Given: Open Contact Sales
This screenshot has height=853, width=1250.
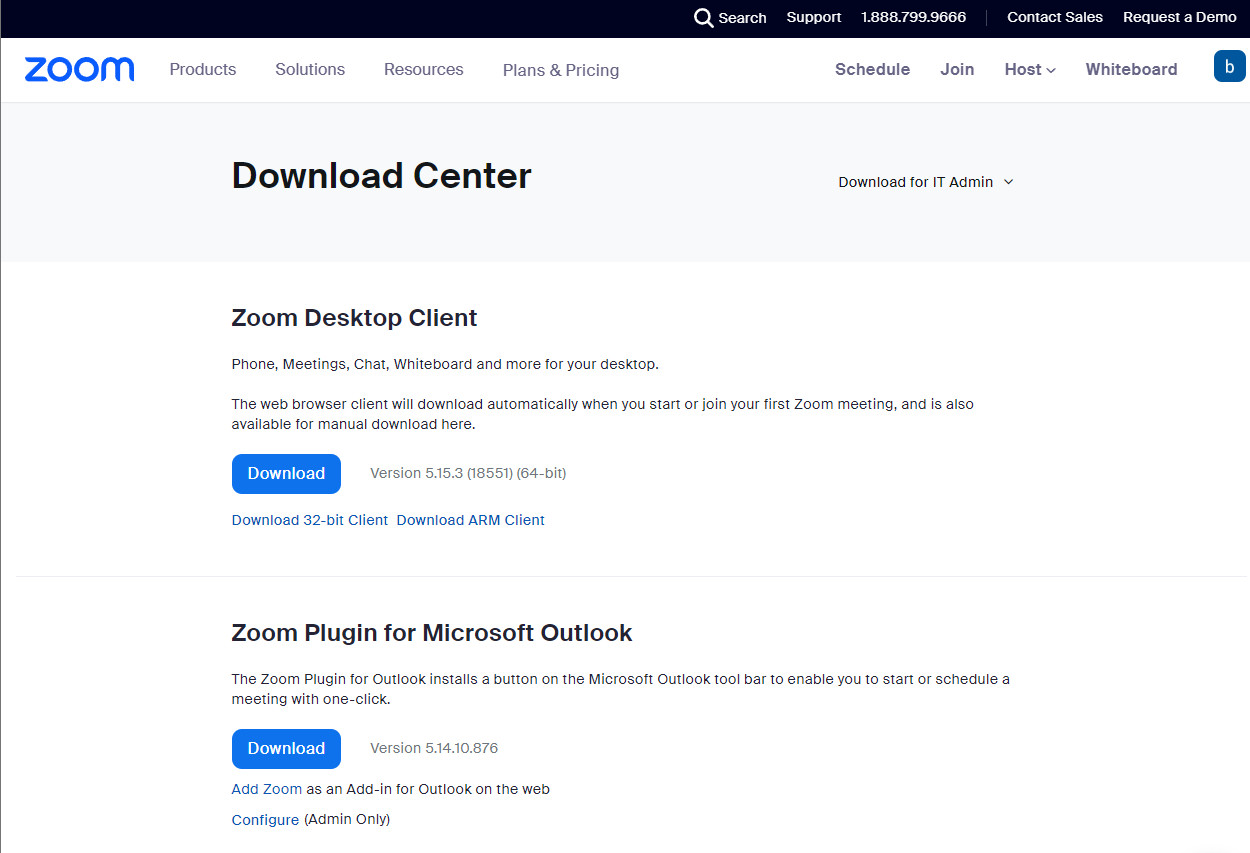Looking at the screenshot, I should 1055,17.
